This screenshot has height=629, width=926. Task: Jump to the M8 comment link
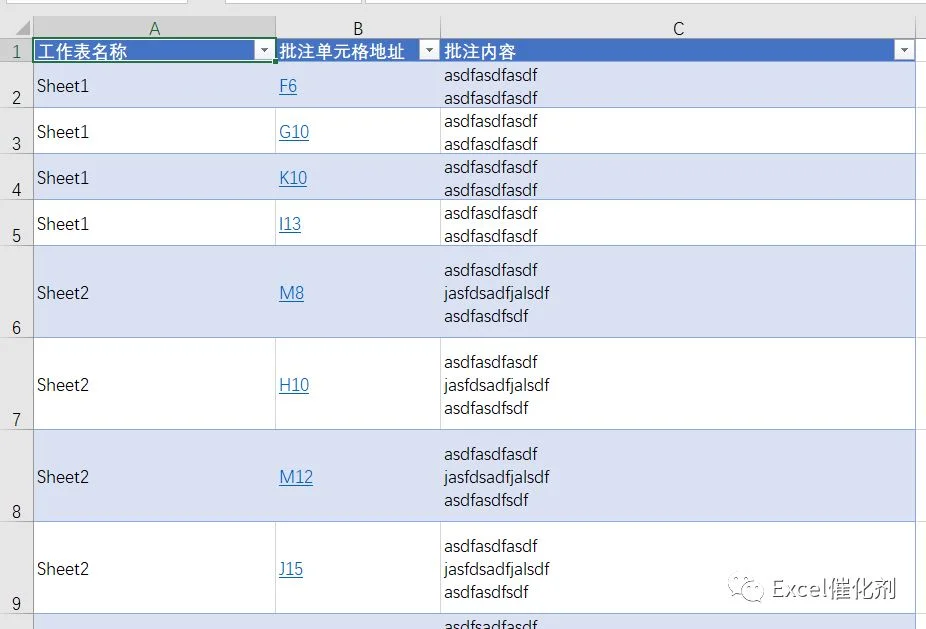pyautogui.click(x=292, y=293)
